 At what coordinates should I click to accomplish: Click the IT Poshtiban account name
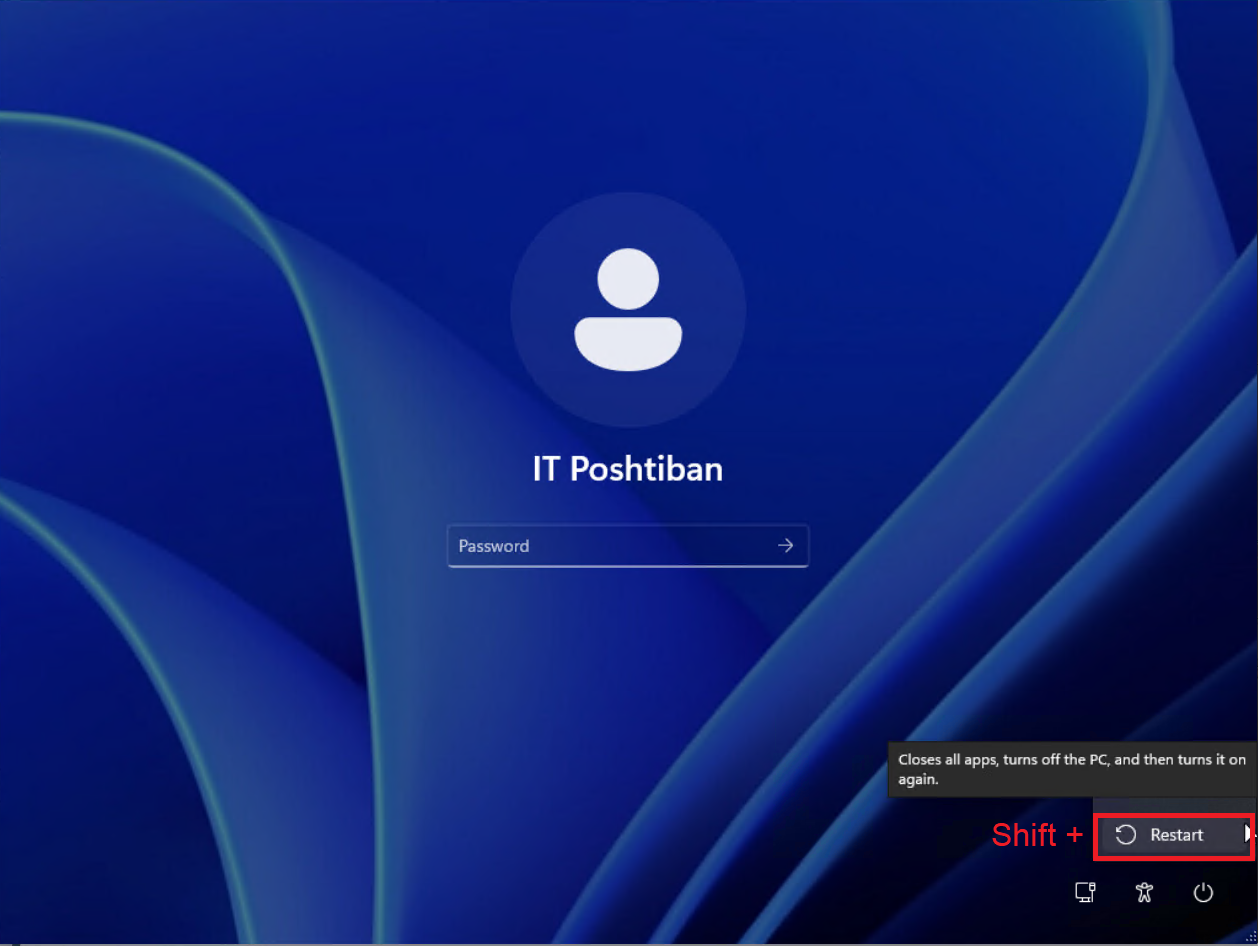coord(628,469)
